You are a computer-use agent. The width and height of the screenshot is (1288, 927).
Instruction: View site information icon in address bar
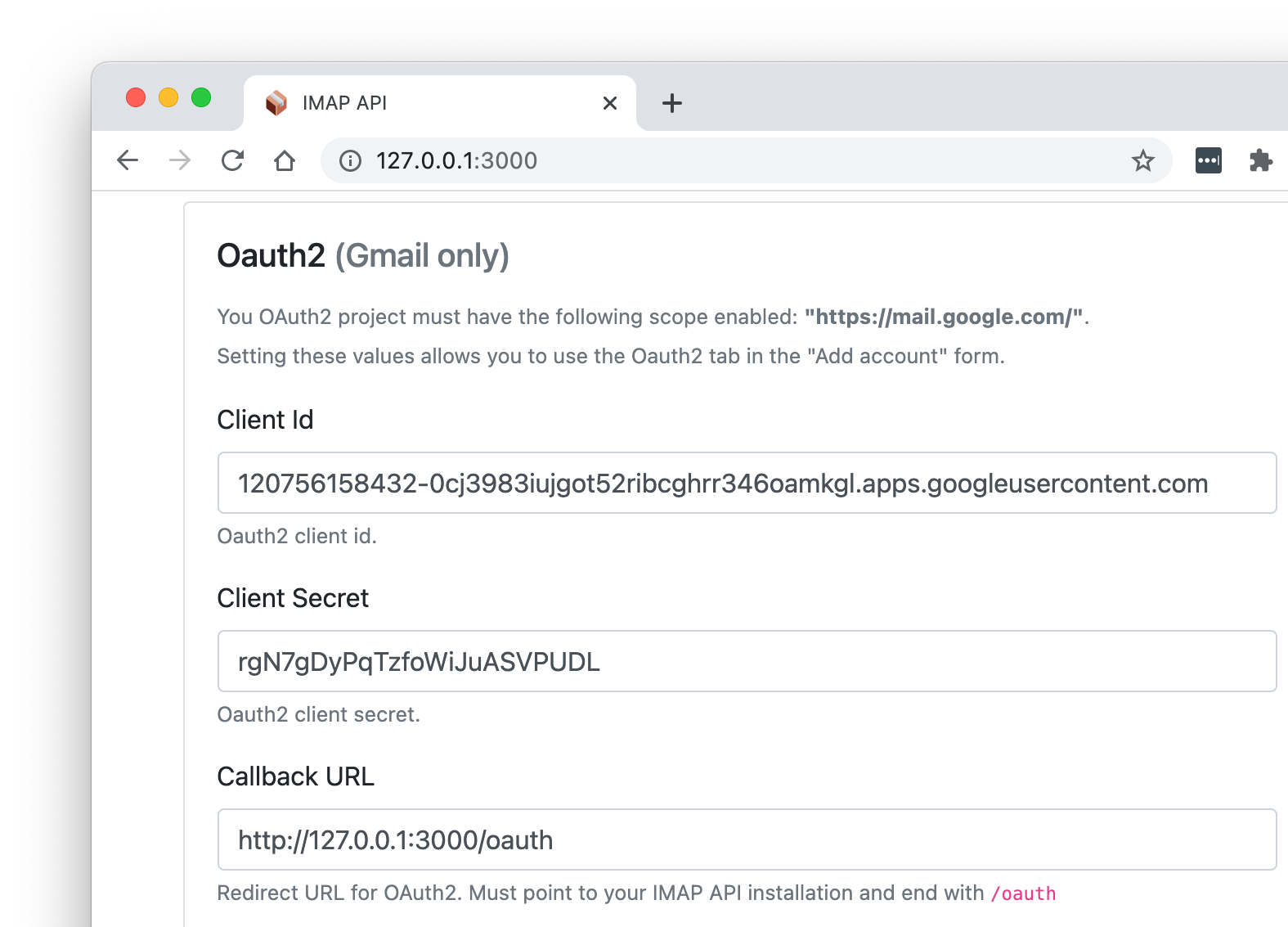350,160
